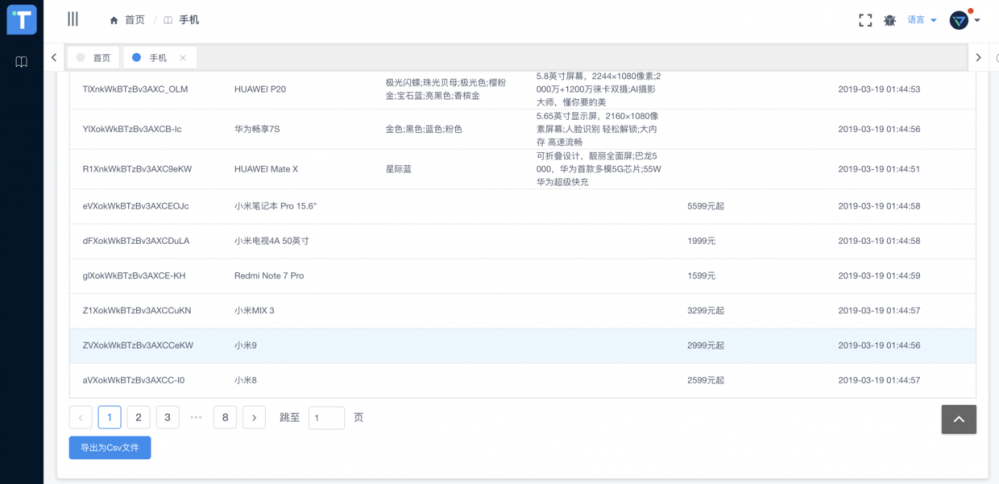Click timestamp 2019-03-19 01:44:53

coord(879,89)
